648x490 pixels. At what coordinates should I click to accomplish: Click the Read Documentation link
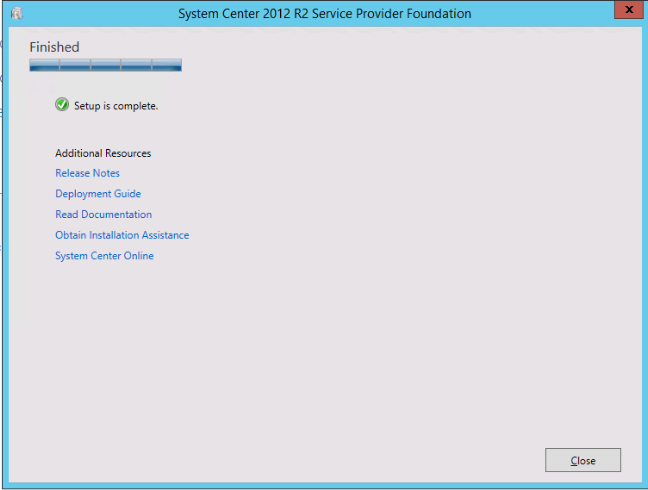pyautogui.click(x=103, y=215)
